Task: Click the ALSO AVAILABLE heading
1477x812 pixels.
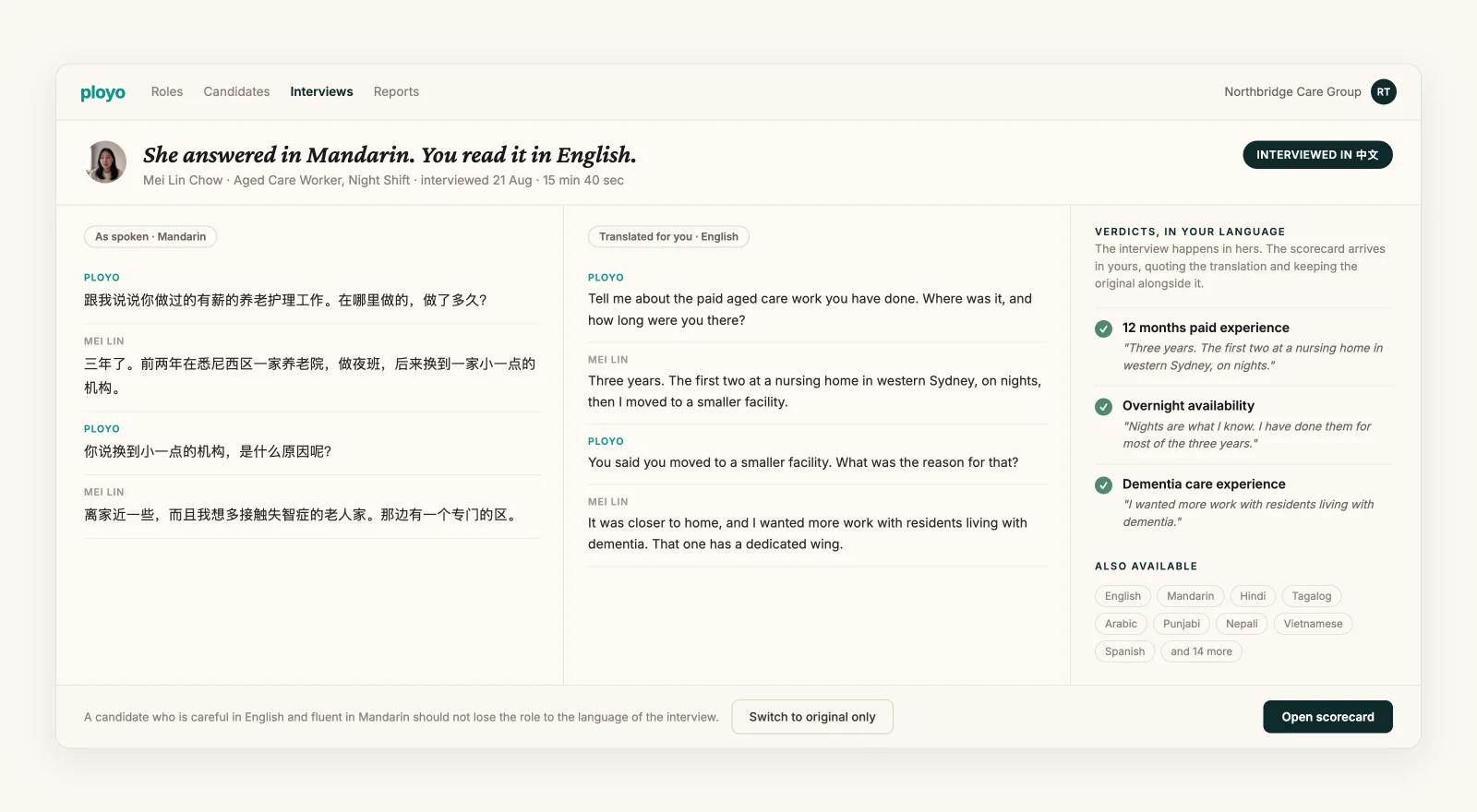Action: tap(1146, 567)
